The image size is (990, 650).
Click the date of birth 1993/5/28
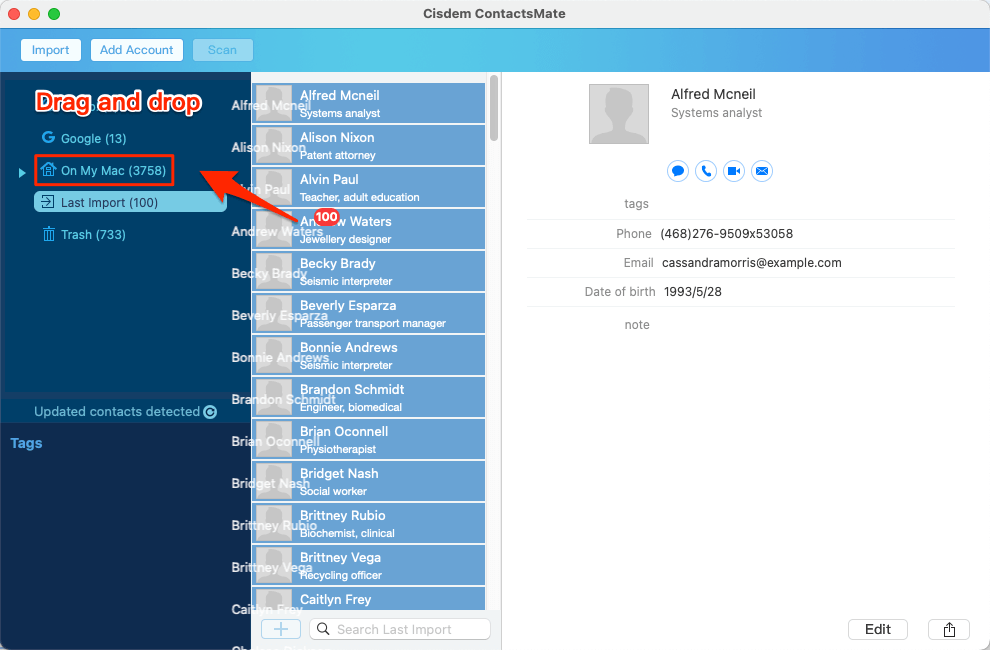tap(693, 292)
